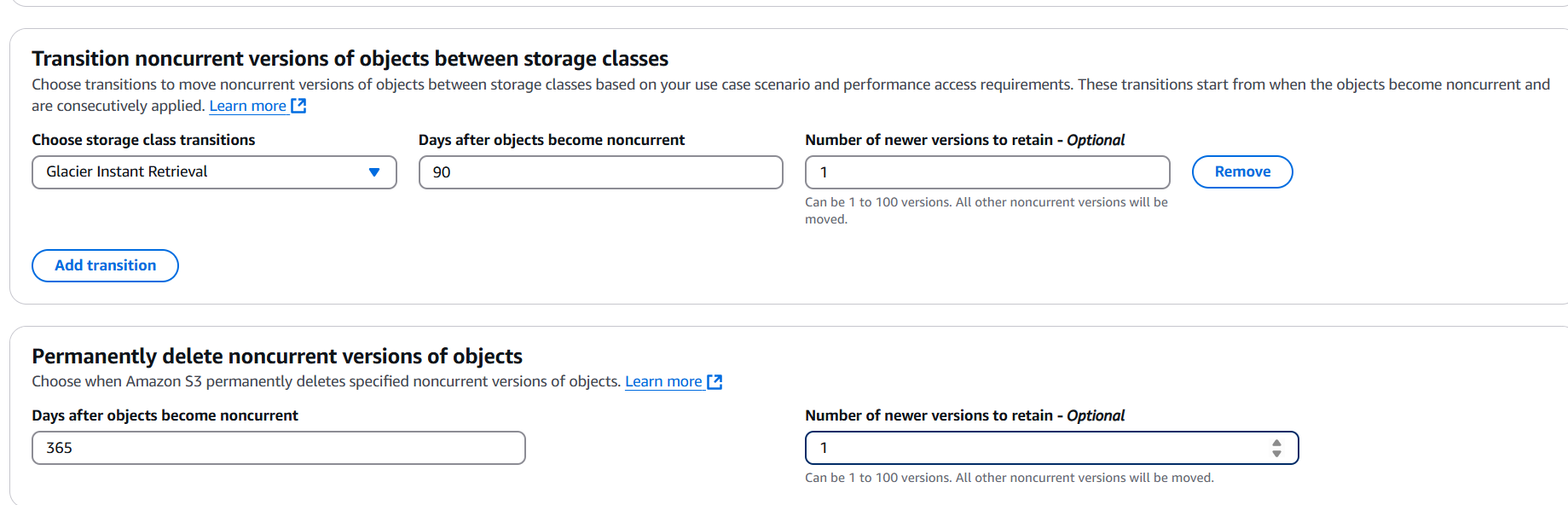Click the 'Transition noncurrent versions of objects between storage classes' heading
1568x505 pixels.
350,58
